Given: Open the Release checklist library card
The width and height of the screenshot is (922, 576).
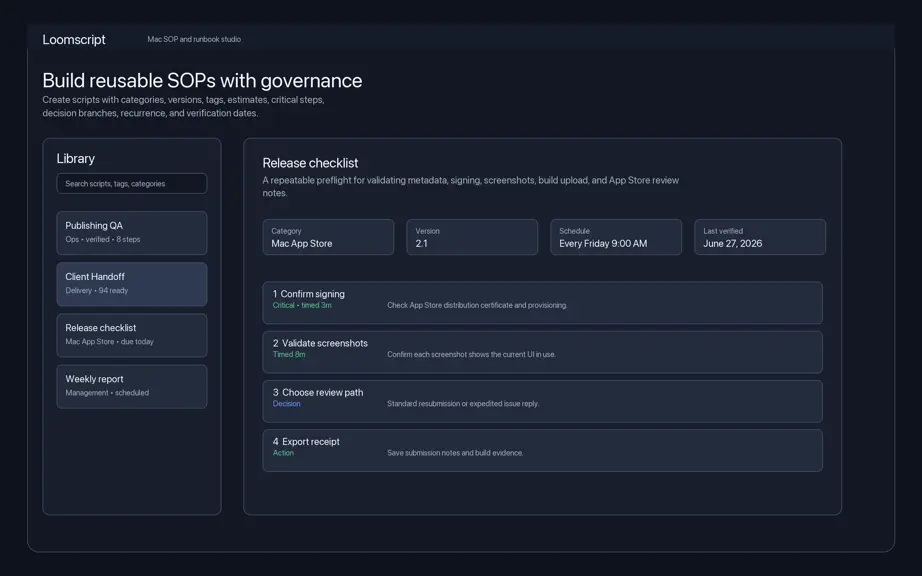Looking at the screenshot, I should (x=132, y=335).
